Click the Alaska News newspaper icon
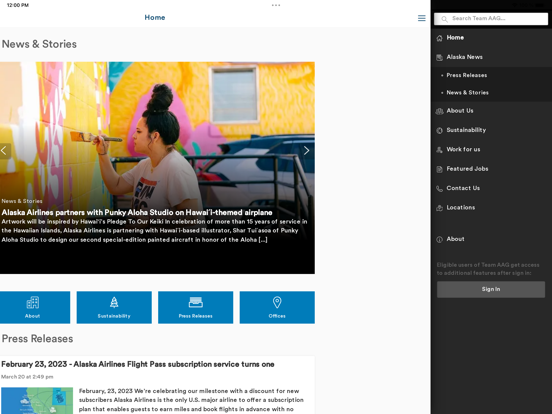552x414 pixels. click(439, 57)
